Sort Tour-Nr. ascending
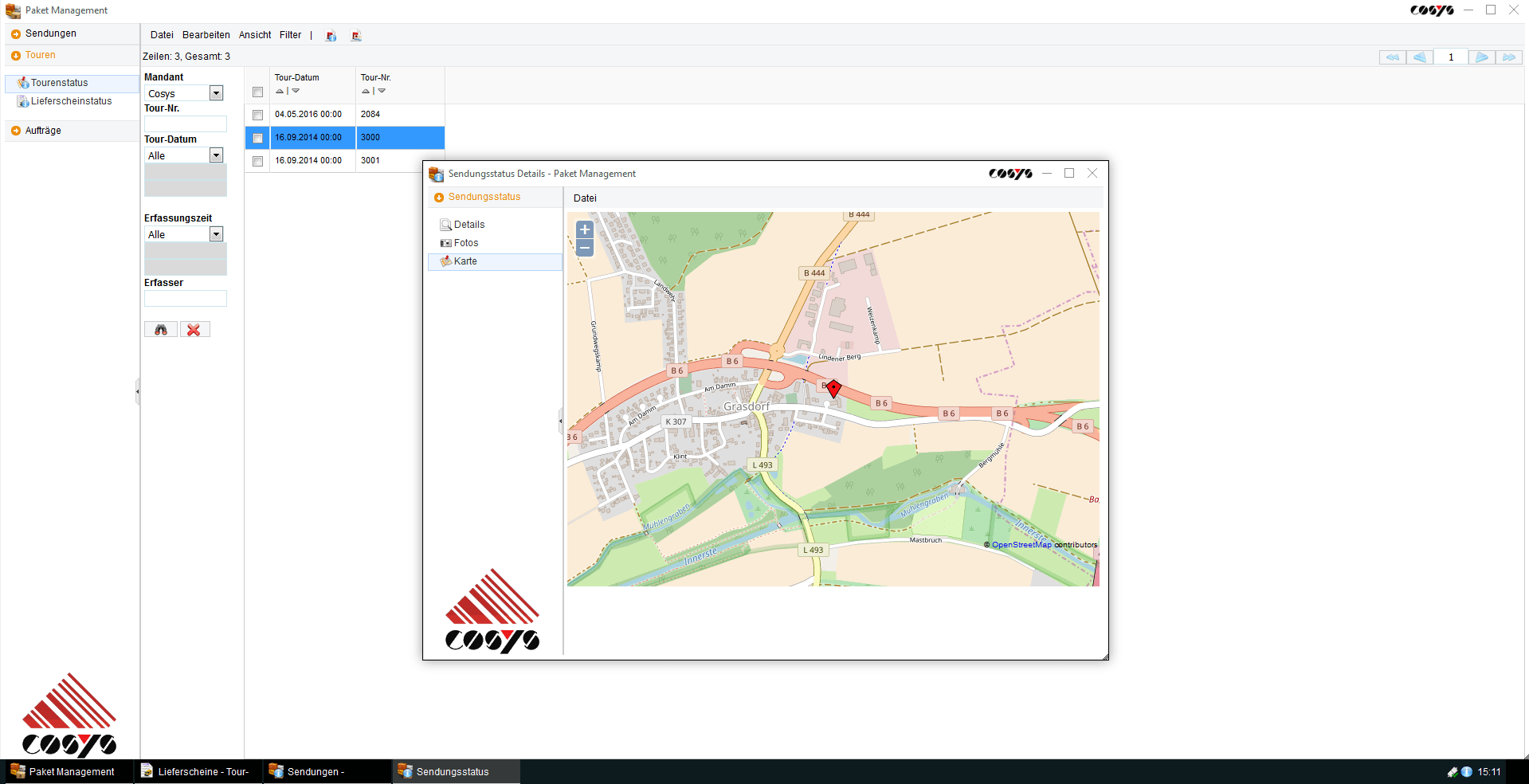Image resolution: width=1529 pixels, height=784 pixels. [366, 91]
